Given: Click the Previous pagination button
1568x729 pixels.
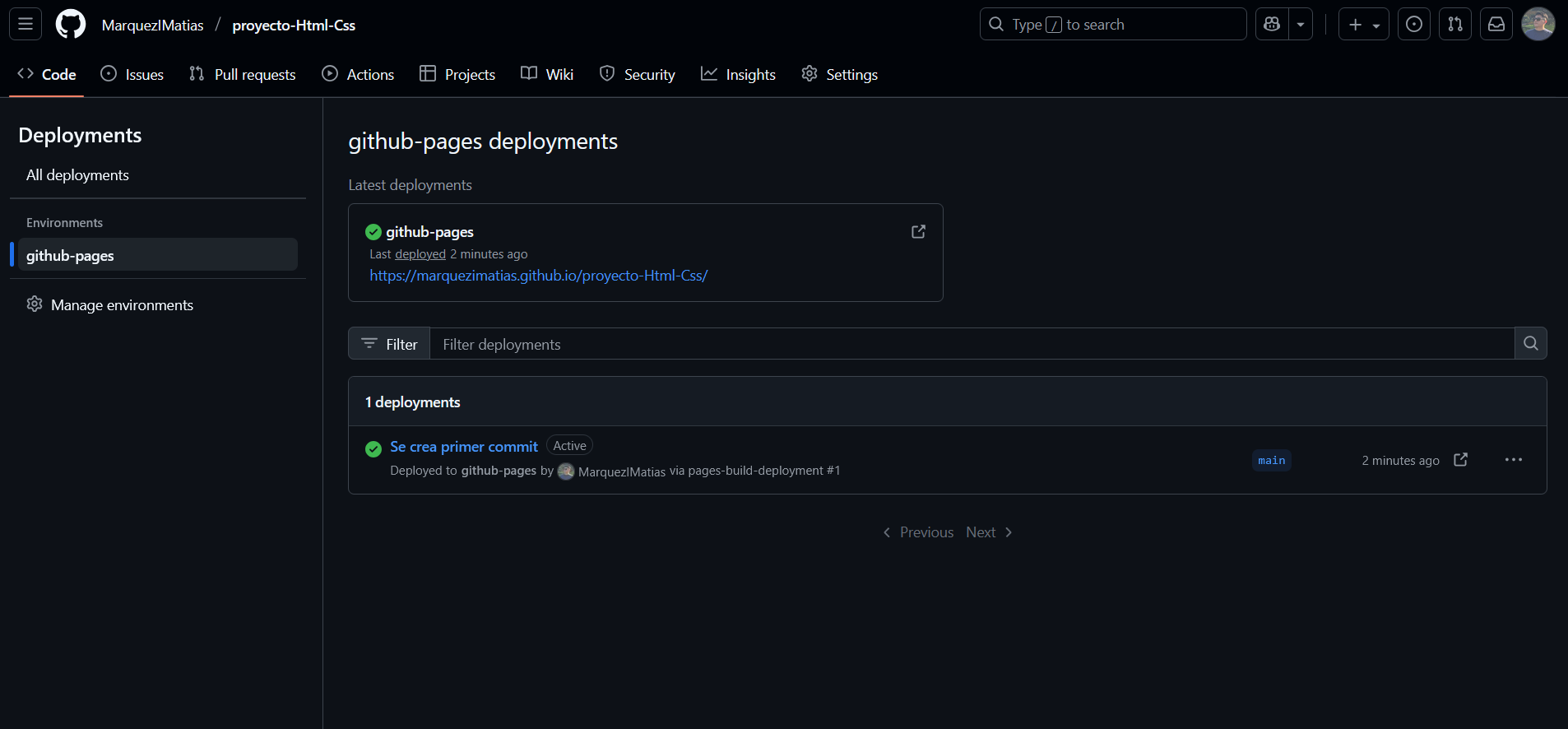Looking at the screenshot, I should click(x=918, y=532).
